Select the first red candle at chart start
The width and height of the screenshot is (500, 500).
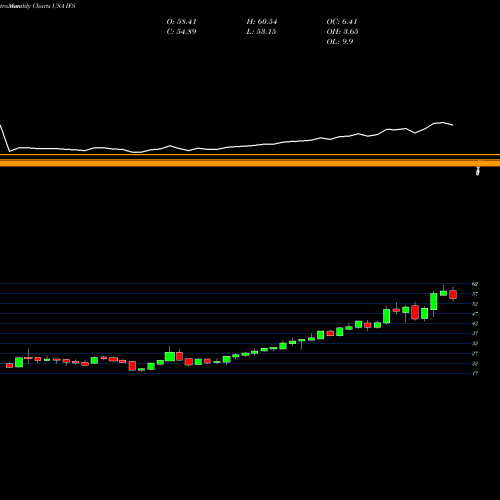(x=9, y=366)
